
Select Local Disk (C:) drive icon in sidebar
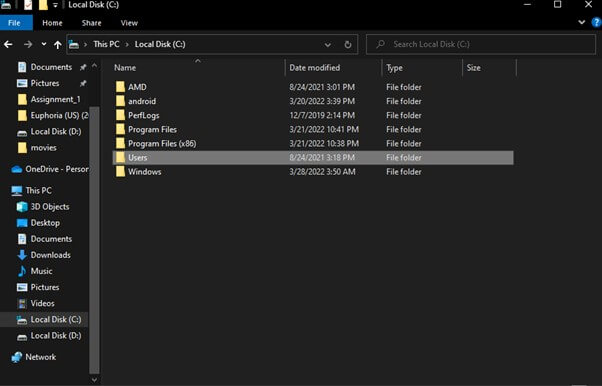(22, 320)
